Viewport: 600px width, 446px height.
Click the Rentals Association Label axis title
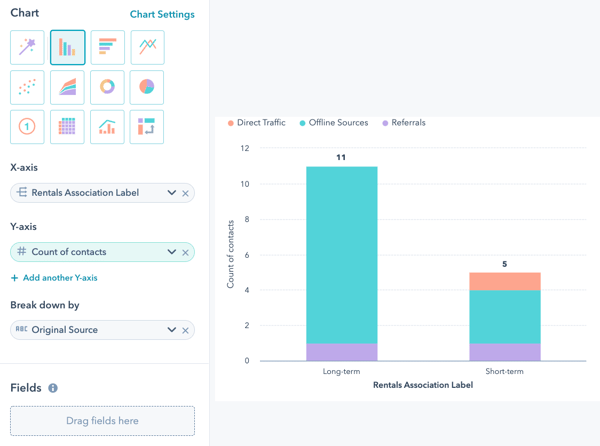click(x=423, y=385)
